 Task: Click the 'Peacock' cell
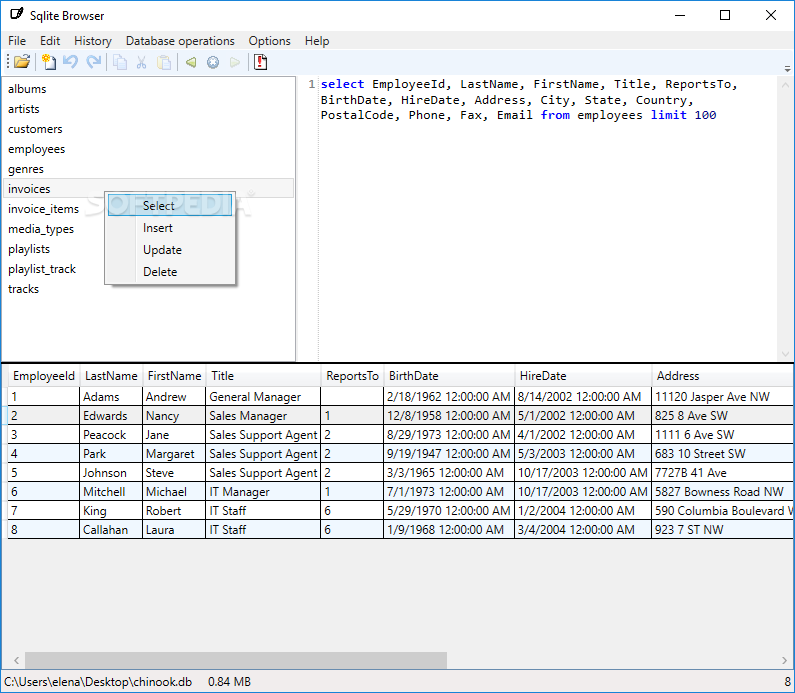111,434
